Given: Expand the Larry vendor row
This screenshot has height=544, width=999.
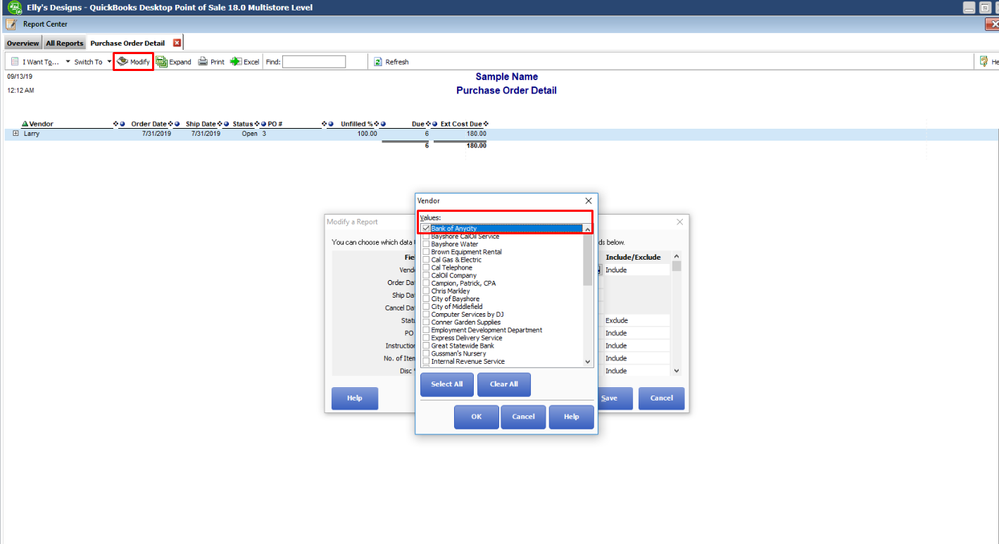Looking at the screenshot, I should [15, 134].
